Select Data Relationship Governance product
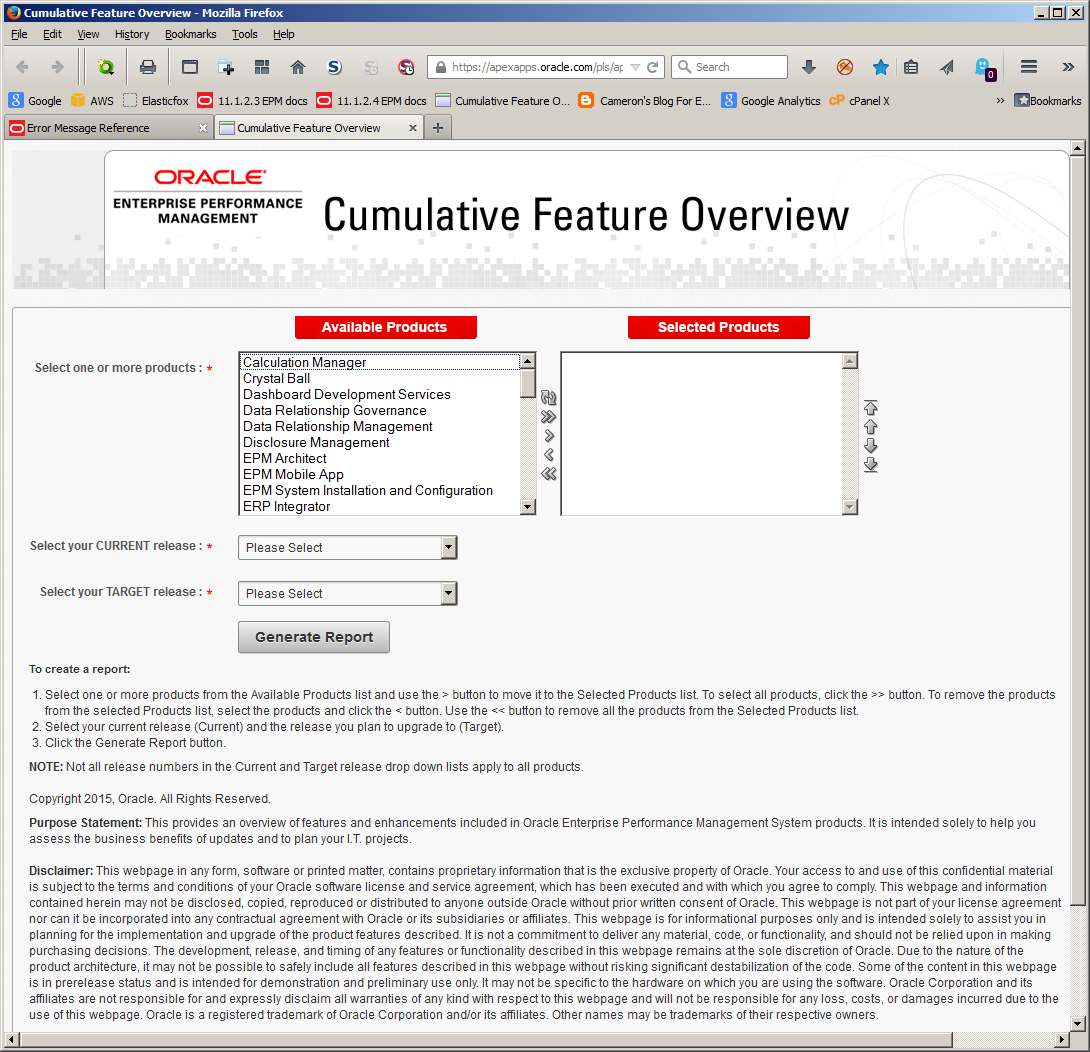The width and height of the screenshot is (1090, 1052). point(380,410)
